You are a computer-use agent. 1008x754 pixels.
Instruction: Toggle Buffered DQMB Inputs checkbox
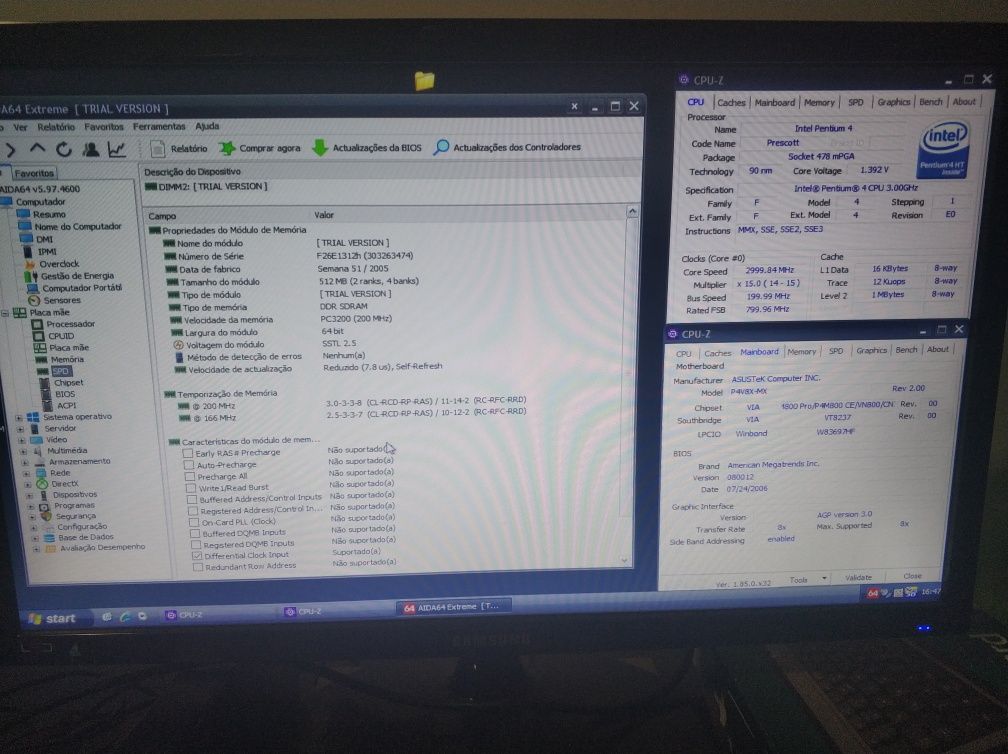pos(195,533)
